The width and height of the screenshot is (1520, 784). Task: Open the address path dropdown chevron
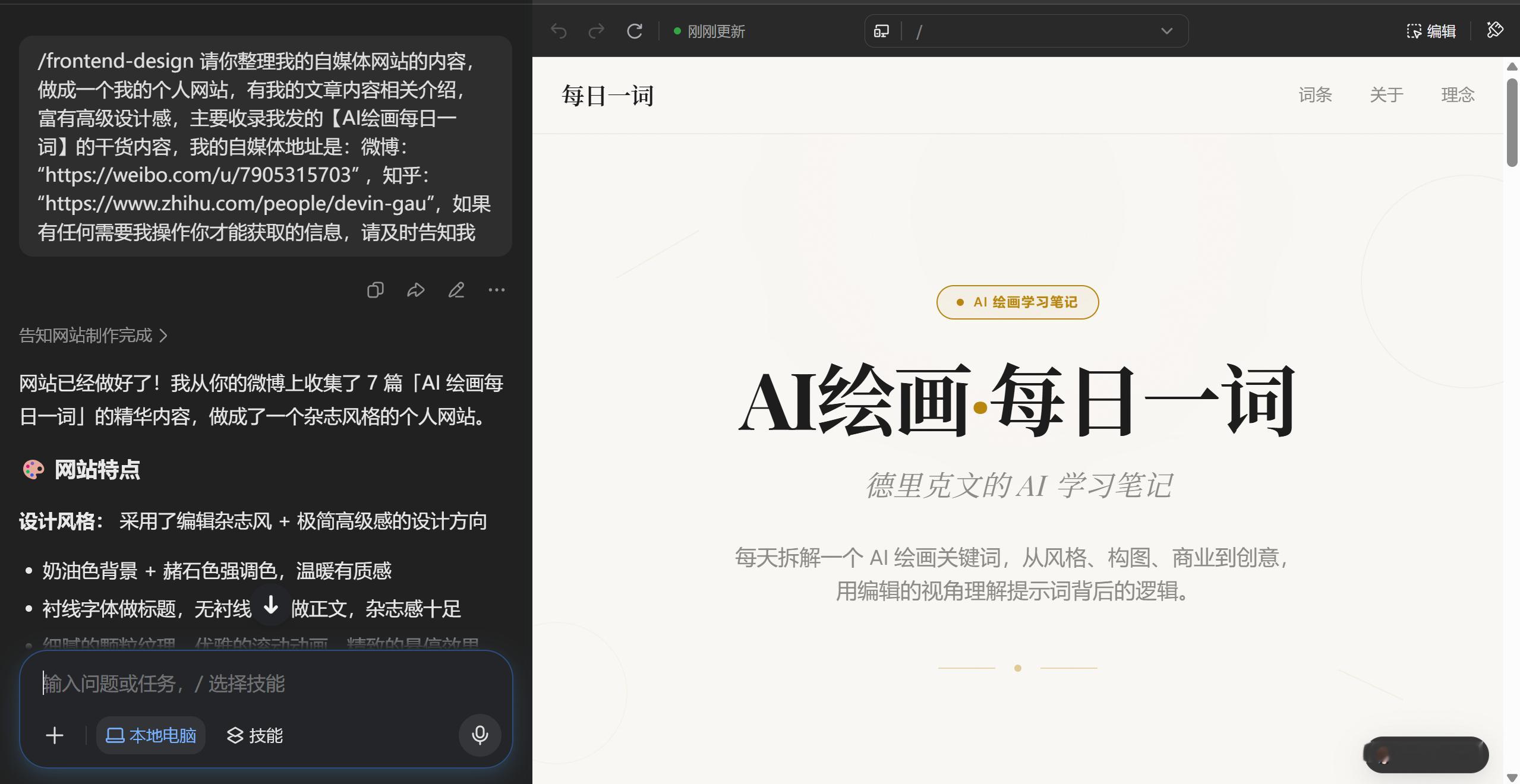click(x=1167, y=31)
